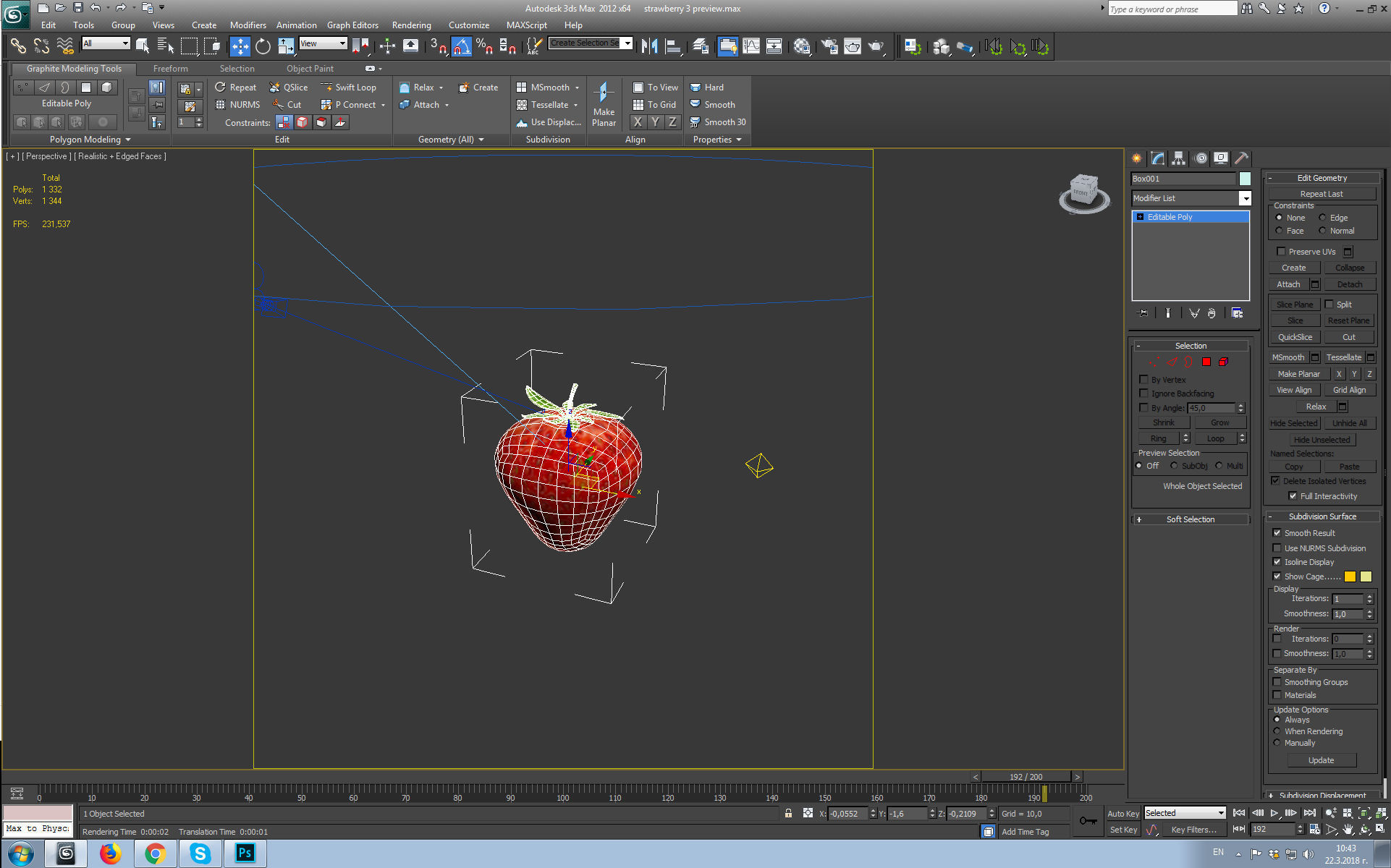Toggle the Full Interactivity checkbox

tap(1293, 496)
